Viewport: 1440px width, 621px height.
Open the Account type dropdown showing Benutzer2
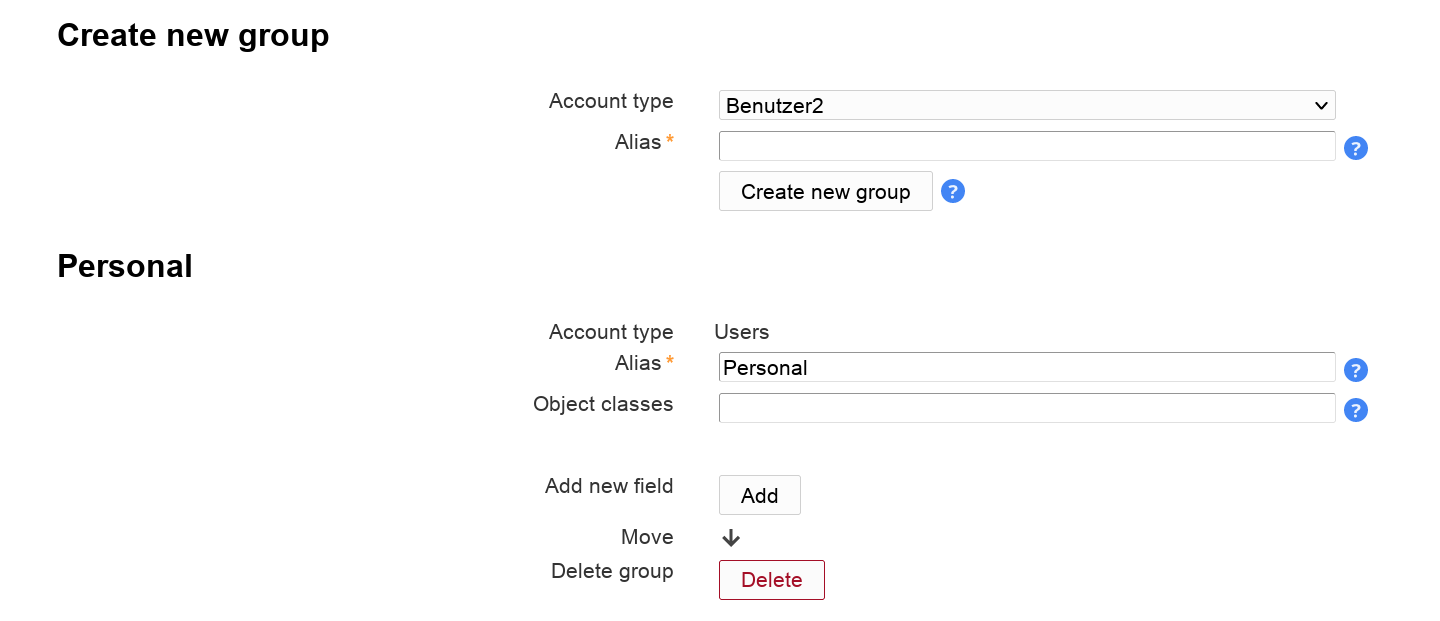(x=1026, y=105)
